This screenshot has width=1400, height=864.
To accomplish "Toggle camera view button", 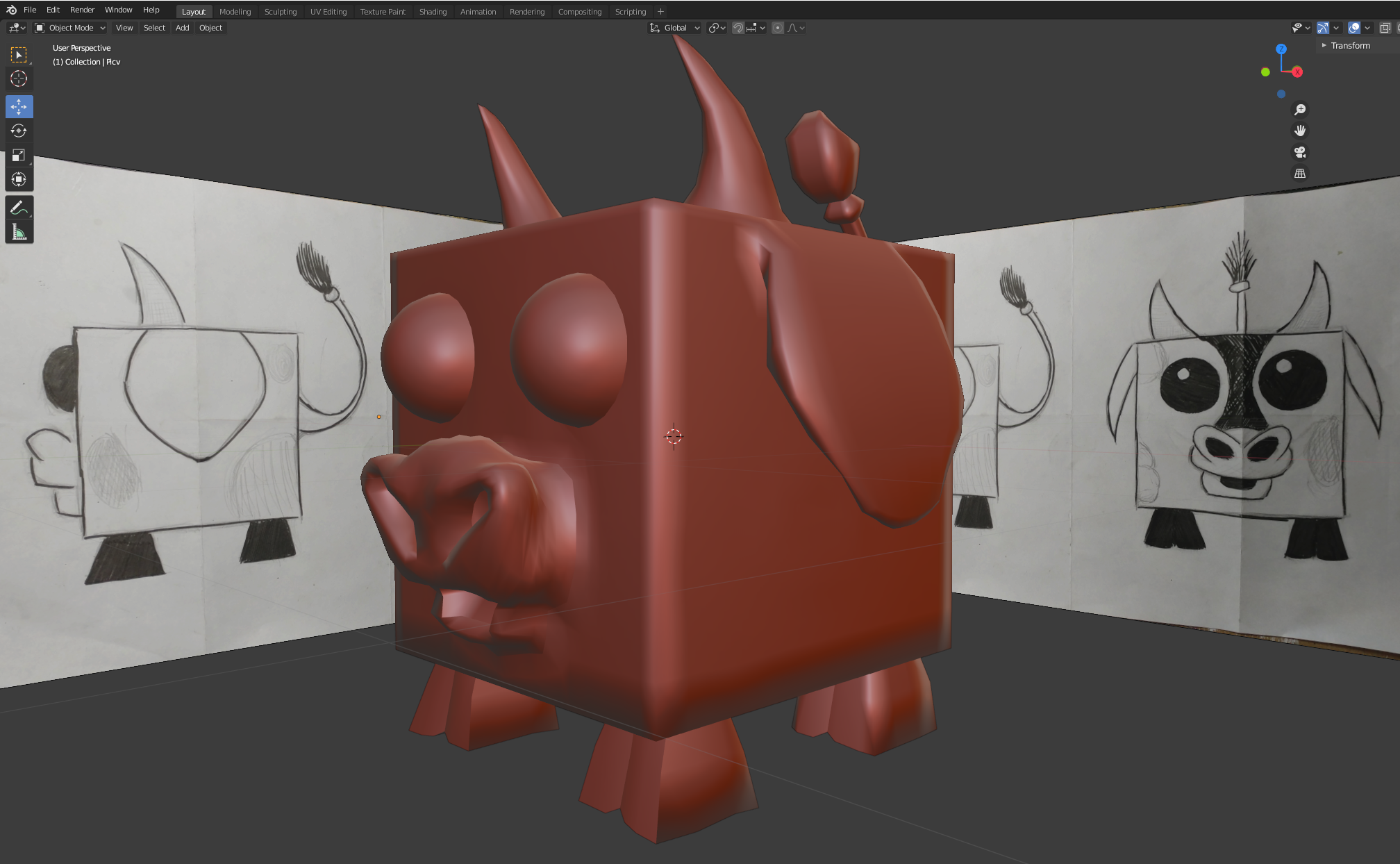I will click(x=1300, y=152).
